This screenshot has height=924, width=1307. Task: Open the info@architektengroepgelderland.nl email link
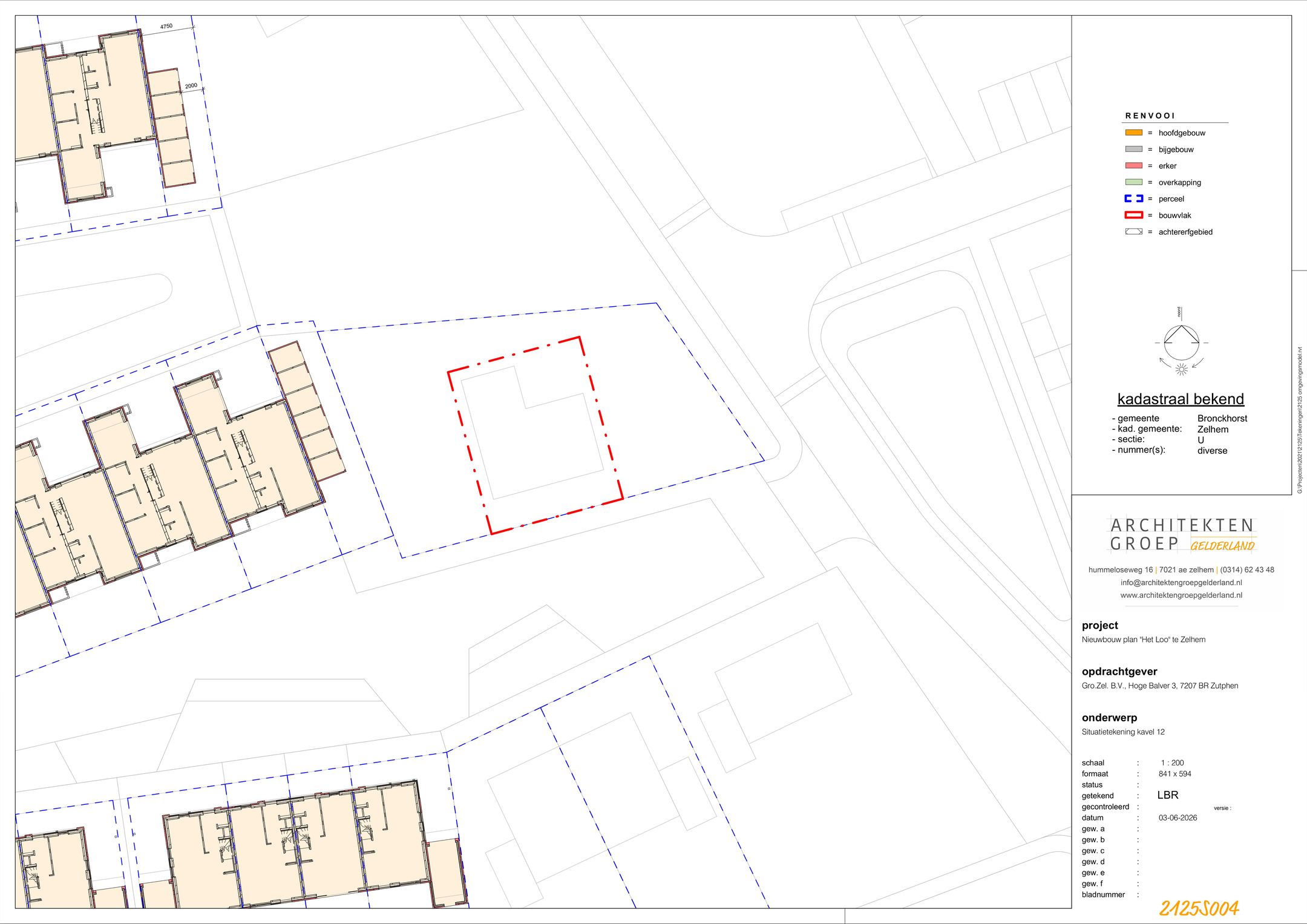pyautogui.click(x=1181, y=582)
